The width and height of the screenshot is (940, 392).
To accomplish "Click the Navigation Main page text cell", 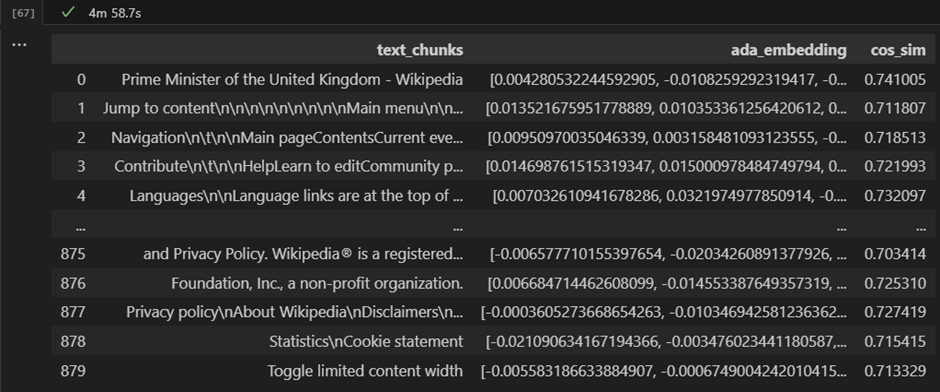I will coord(287,137).
